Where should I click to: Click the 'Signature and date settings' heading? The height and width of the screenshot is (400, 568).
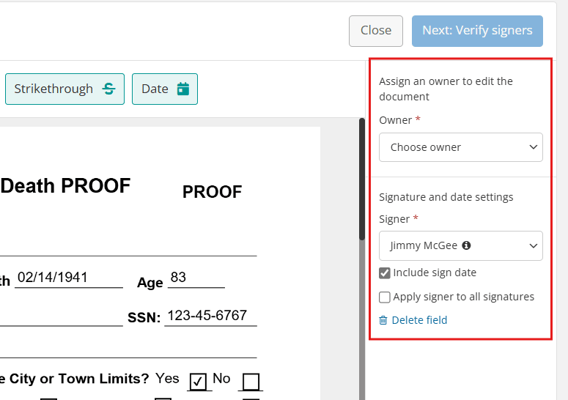tap(446, 197)
